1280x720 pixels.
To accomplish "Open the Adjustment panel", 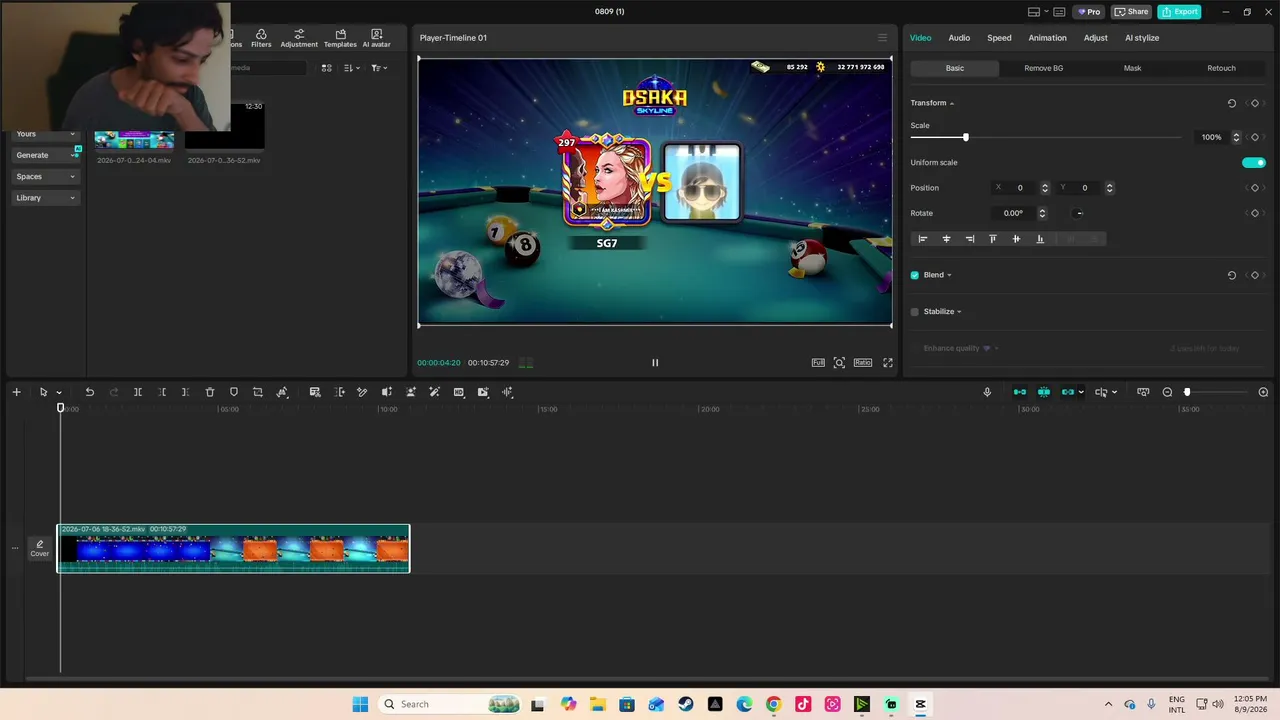I will coord(299,38).
